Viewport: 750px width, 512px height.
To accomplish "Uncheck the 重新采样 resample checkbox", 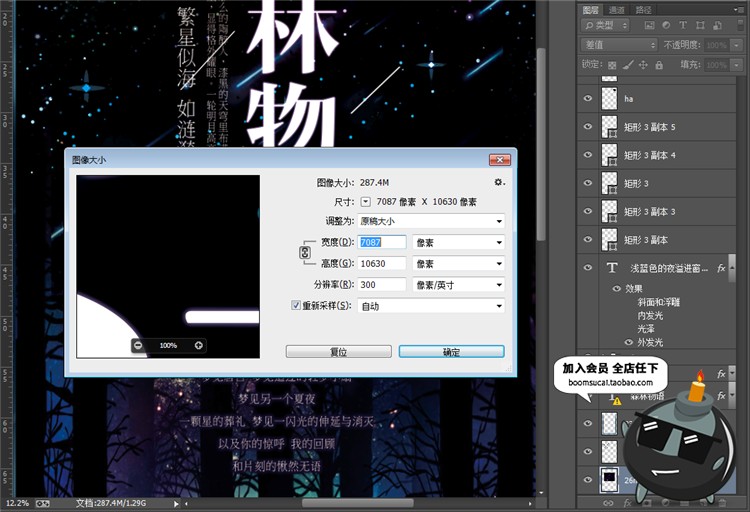I will pos(296,305).
